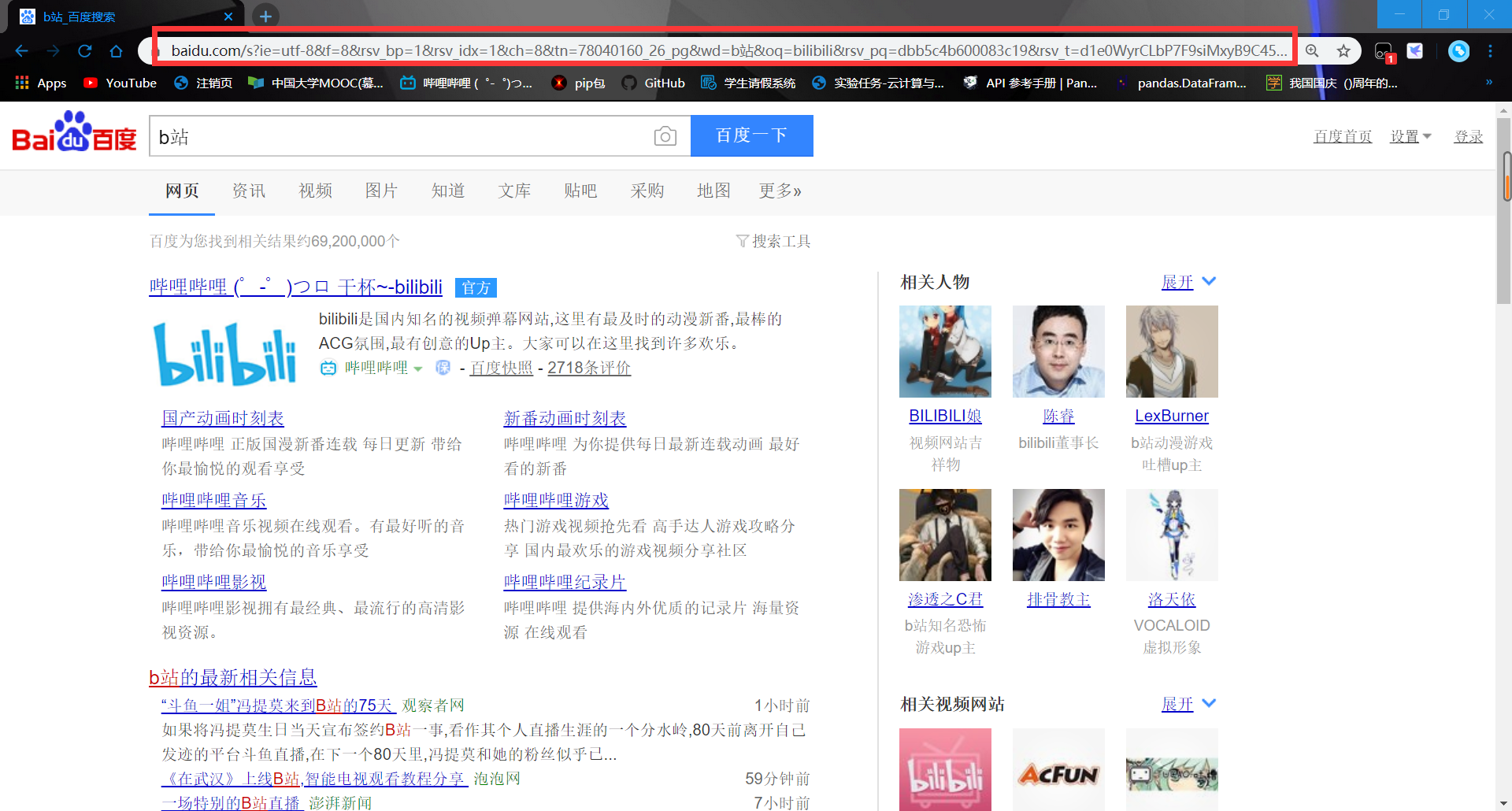
Task: Open 更多» search categories
Action: pos(780,191)
